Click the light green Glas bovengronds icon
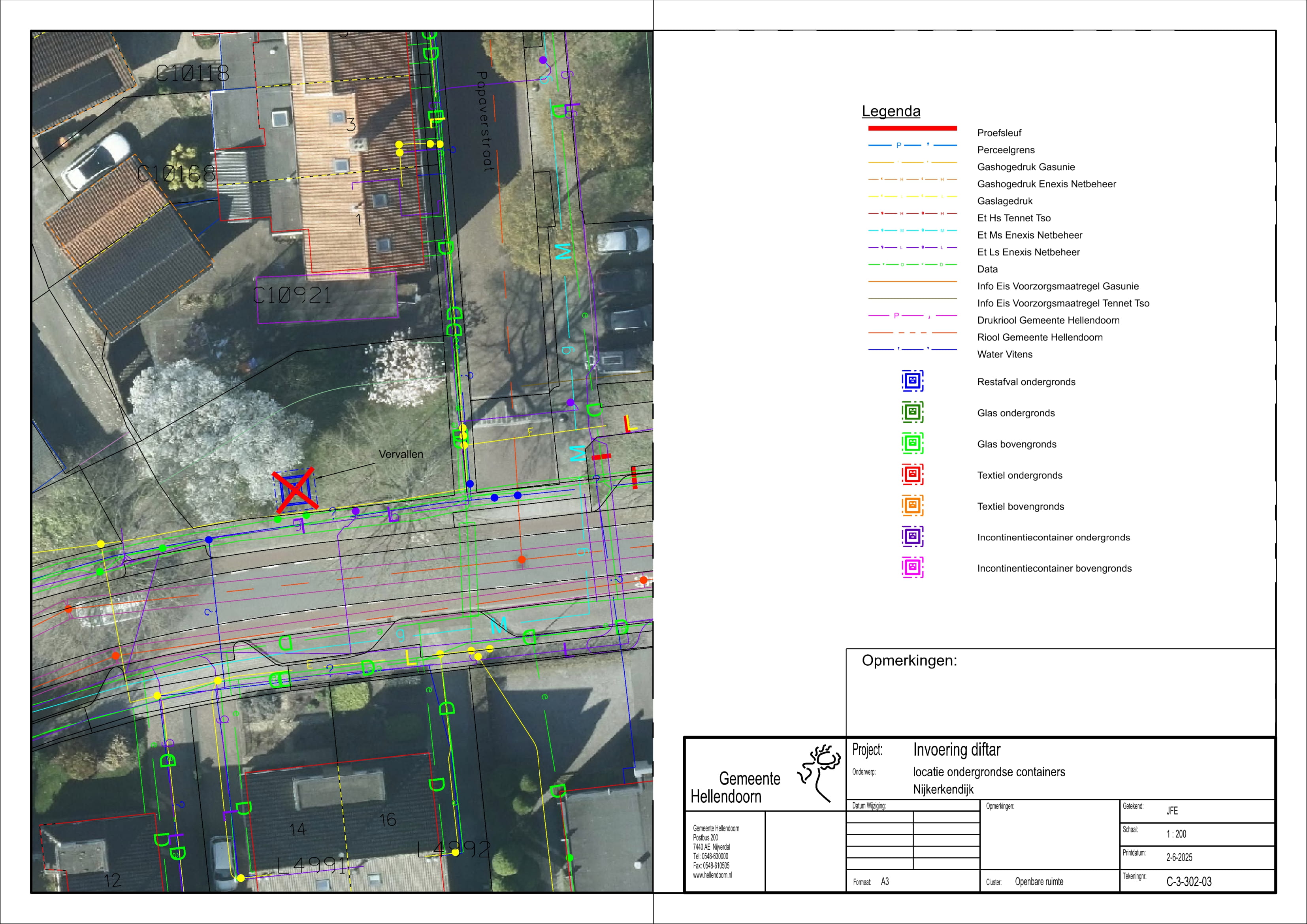The width and height of the screenshot is (1307, 924). (912, 443)
